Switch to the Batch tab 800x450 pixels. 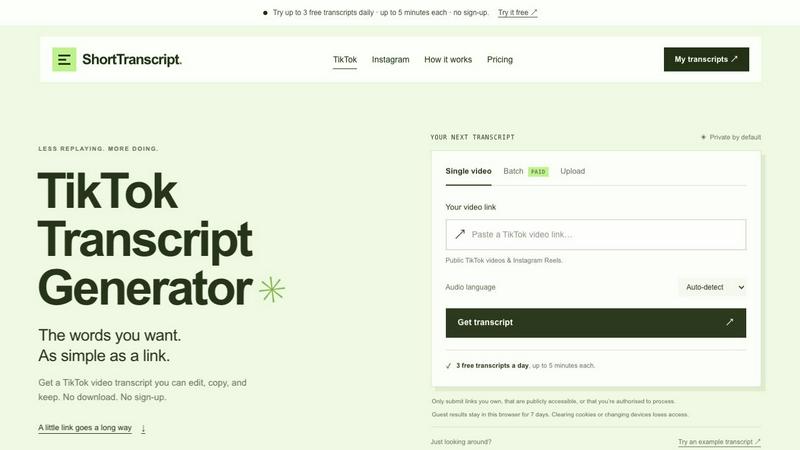pyautogui.click(x=513, y=171)
